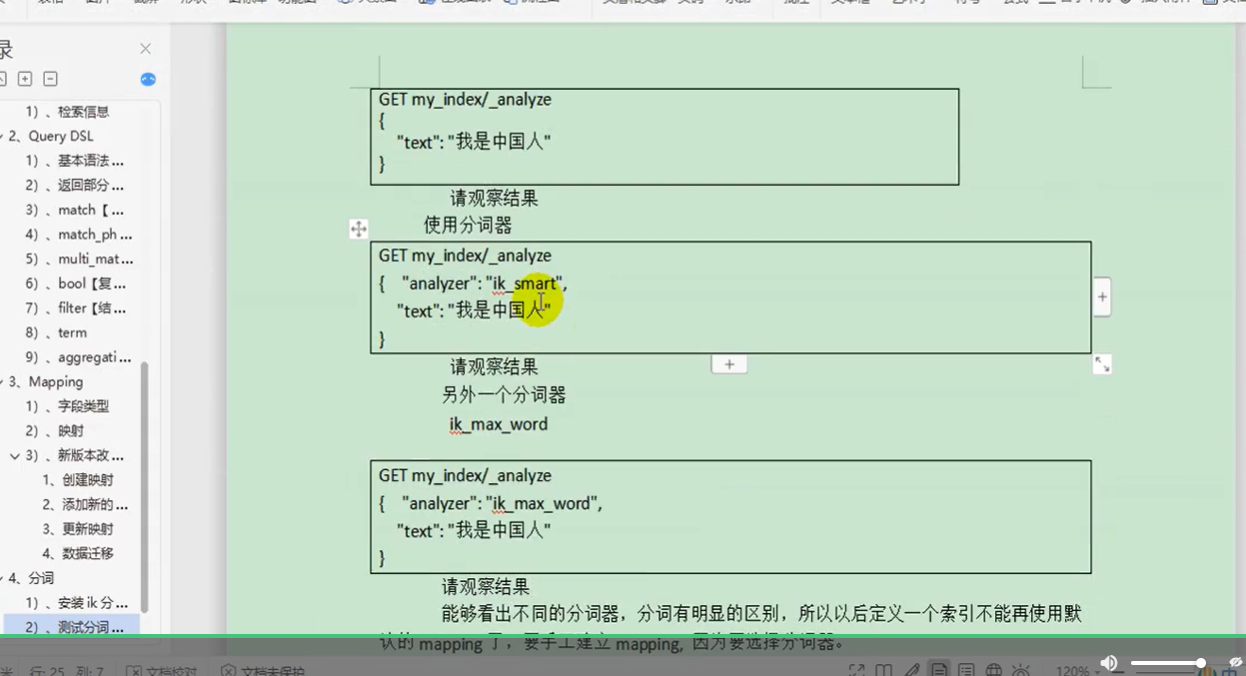This screenshot has width=1246, height=676.
Task: Click the crossed-eye hide icon beside the volume slider
Action: coord(1236,662)
